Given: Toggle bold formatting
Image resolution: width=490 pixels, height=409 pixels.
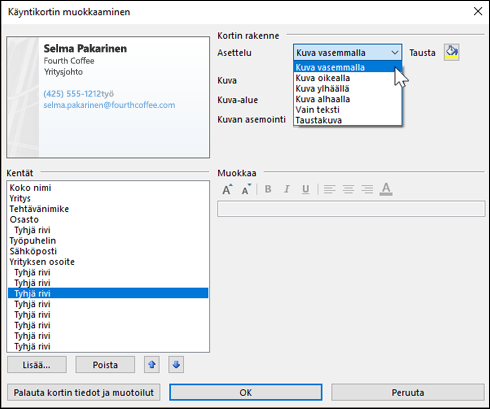Looking at the screenshot, I should (268, 189).
